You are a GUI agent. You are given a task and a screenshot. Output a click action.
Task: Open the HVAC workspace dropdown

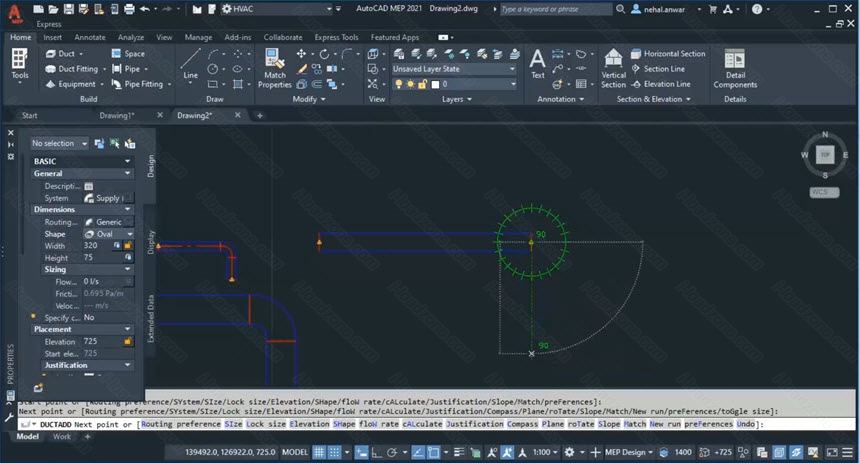(329, 9)
